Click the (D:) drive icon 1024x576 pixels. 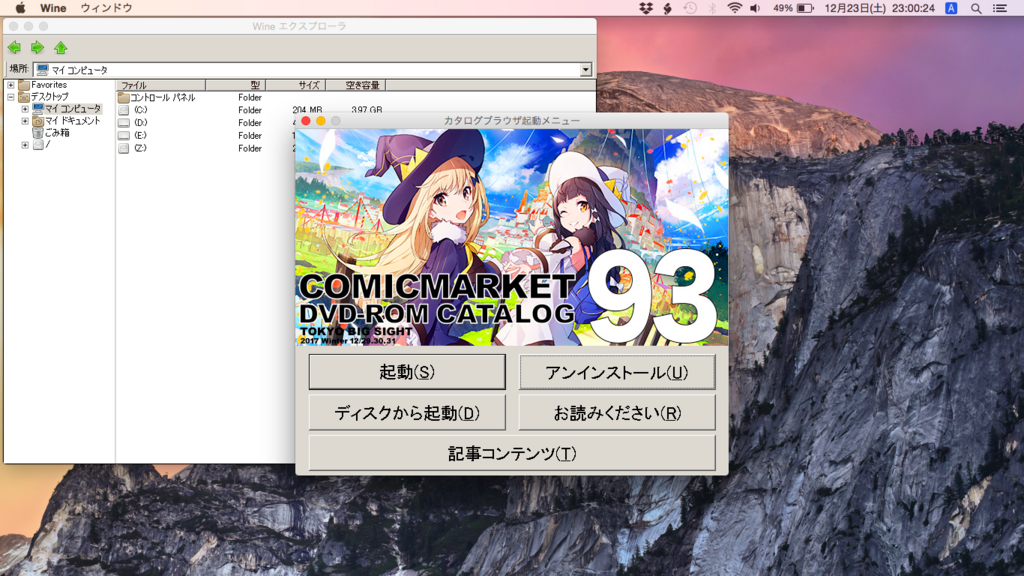coord(123,123)
